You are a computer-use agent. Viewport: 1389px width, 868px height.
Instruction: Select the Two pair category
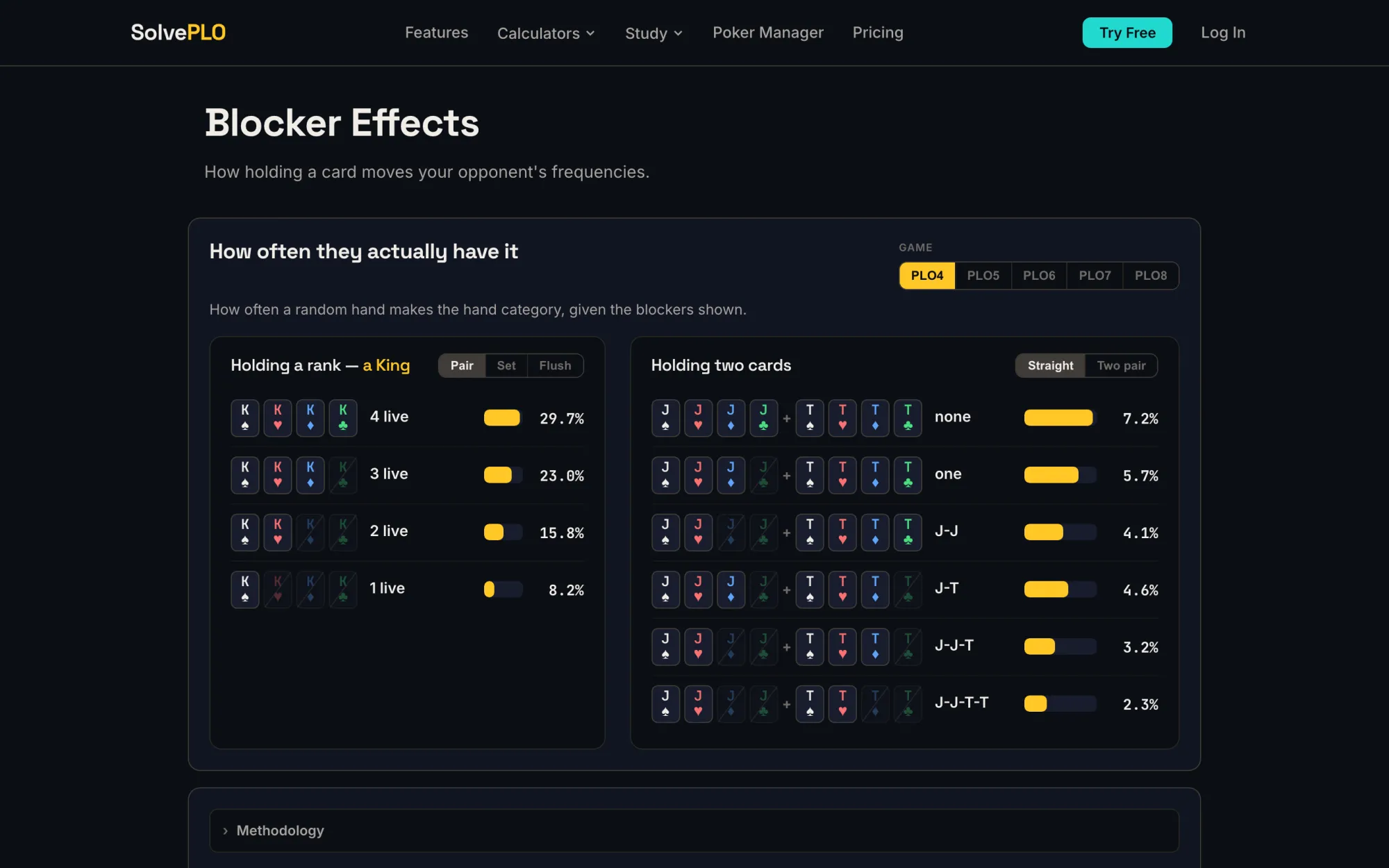pyautogui.click(x=1121, y=365)
